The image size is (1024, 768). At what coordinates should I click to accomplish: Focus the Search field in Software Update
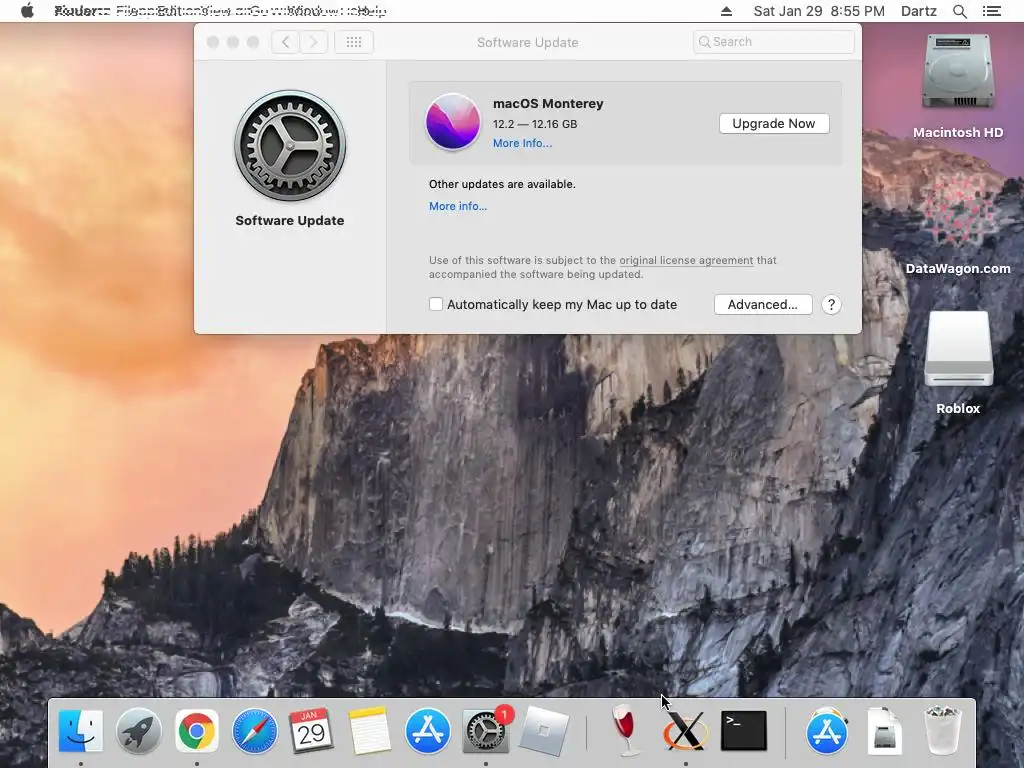click(x=774, y=42)
